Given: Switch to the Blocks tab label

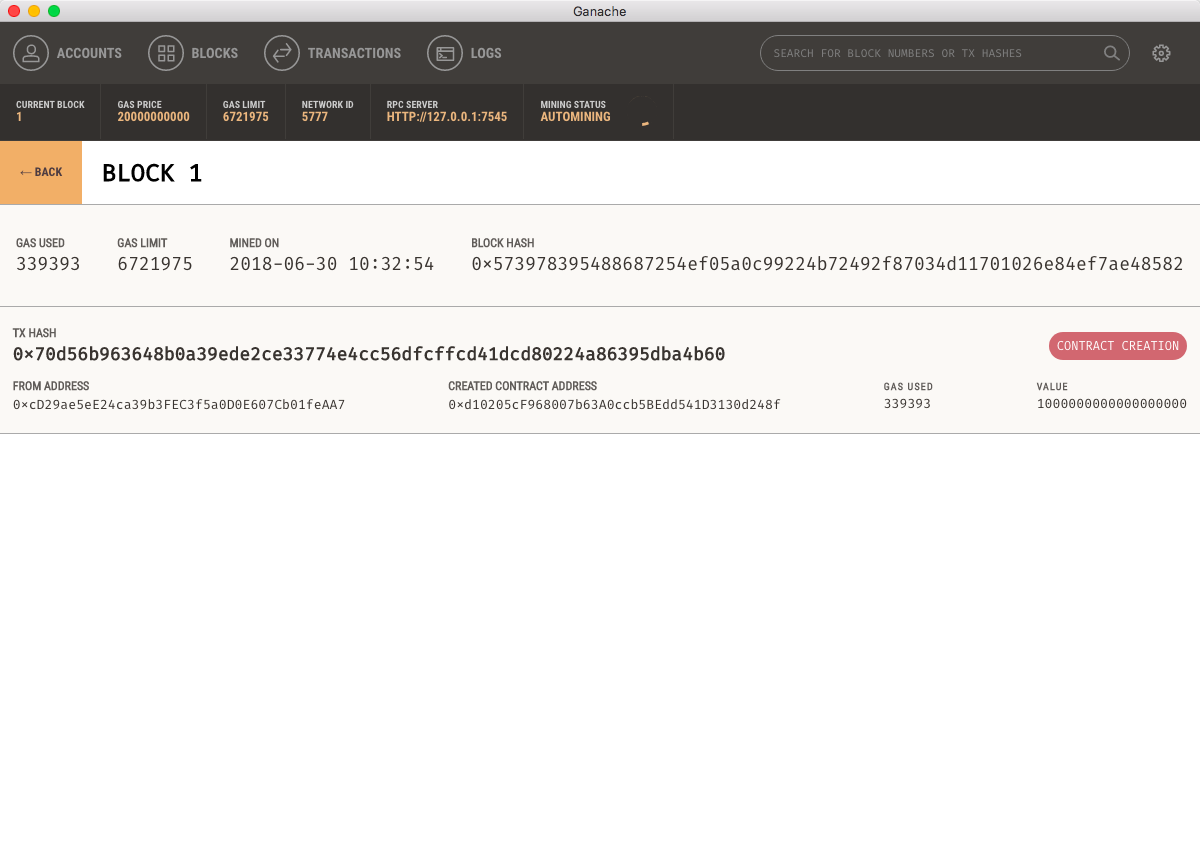Looking at the screenshot, I should [x=215, y=53].
